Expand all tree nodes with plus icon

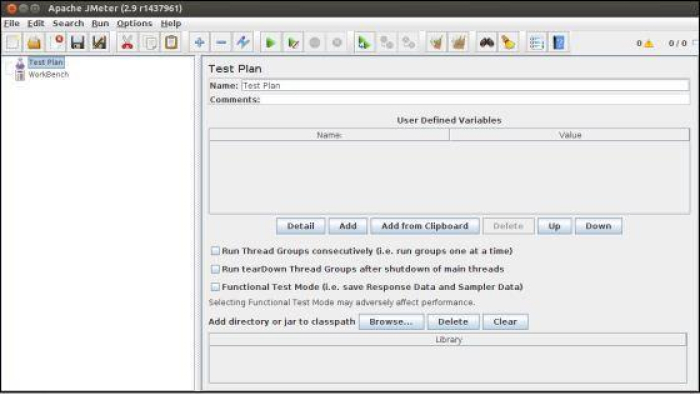[x=199, y=42]
